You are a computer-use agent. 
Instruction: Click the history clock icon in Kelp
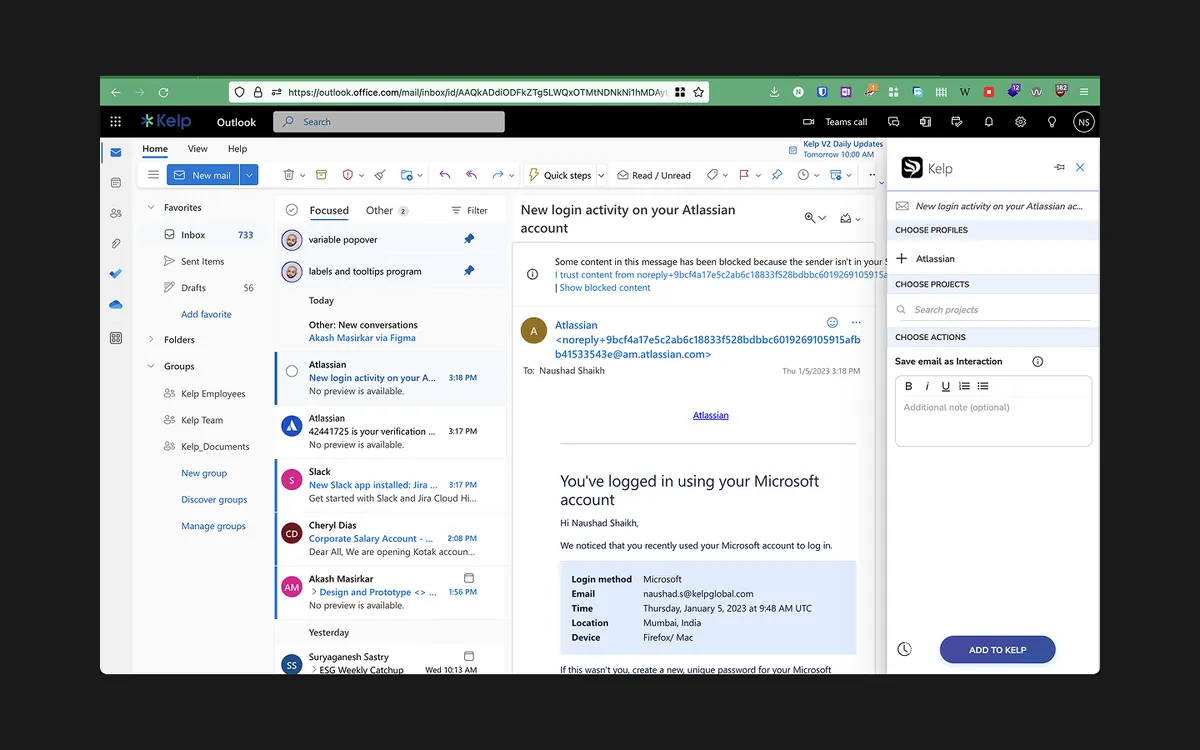pyautogui.click(x=904, y=649)
